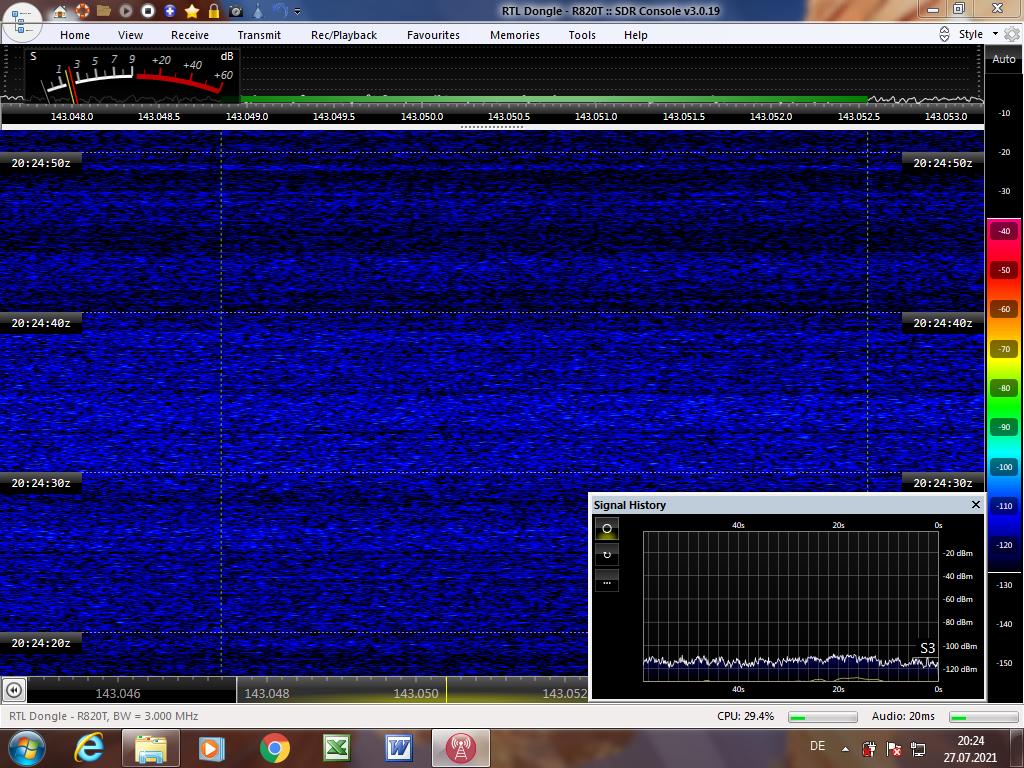Viewport: 1024px width, 768px height.
Task: Toggle the padlock lock icon
Action: tap(214, 11)
